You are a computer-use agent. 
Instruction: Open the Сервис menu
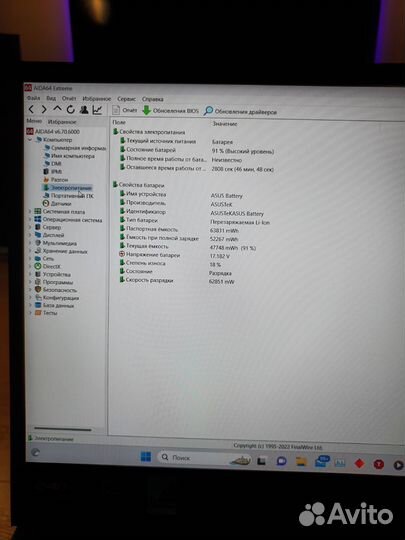pyautogui.click(x=126, y=99)
